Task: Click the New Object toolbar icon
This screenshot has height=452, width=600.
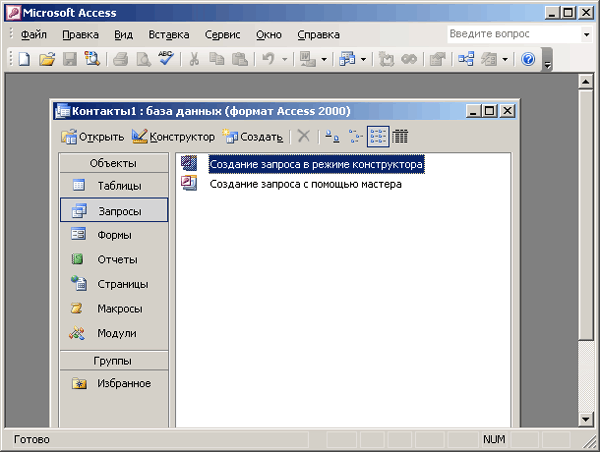Action: [489, 59]
